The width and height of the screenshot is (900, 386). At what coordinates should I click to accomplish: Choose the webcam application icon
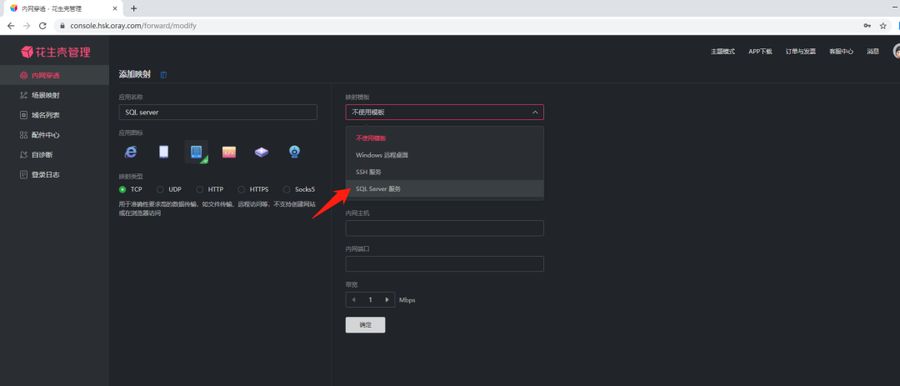tap(294, 152)
